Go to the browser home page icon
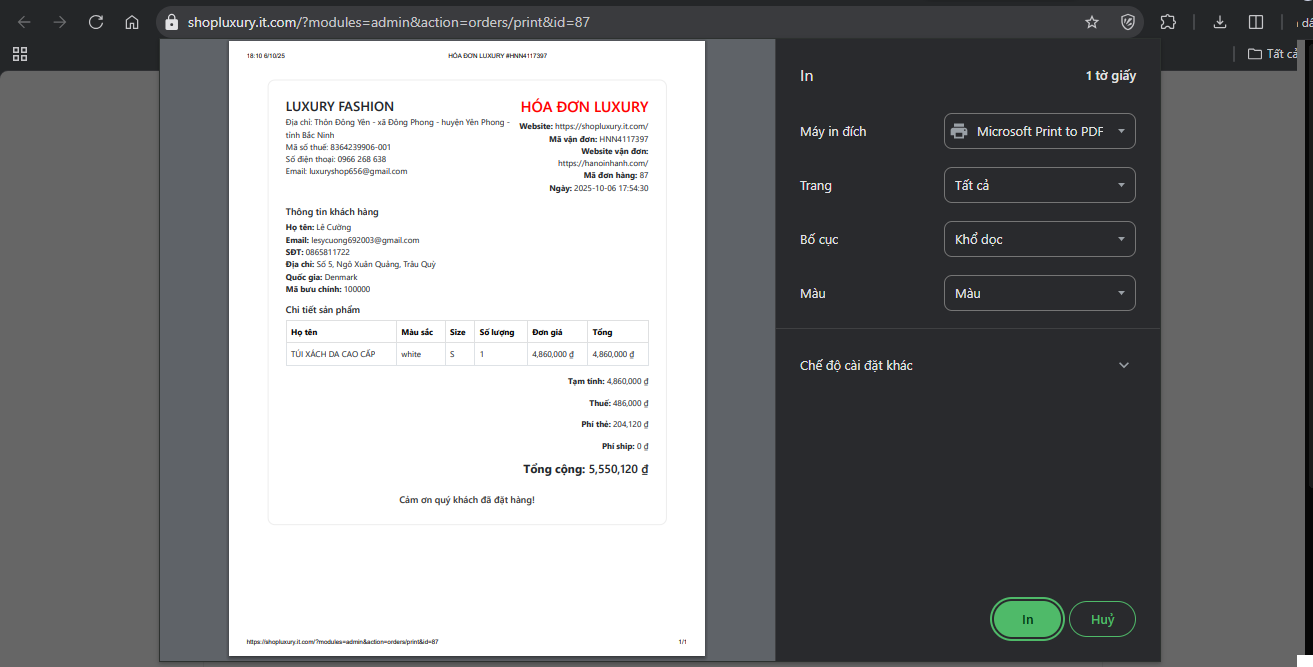 [x=132, y=22]
